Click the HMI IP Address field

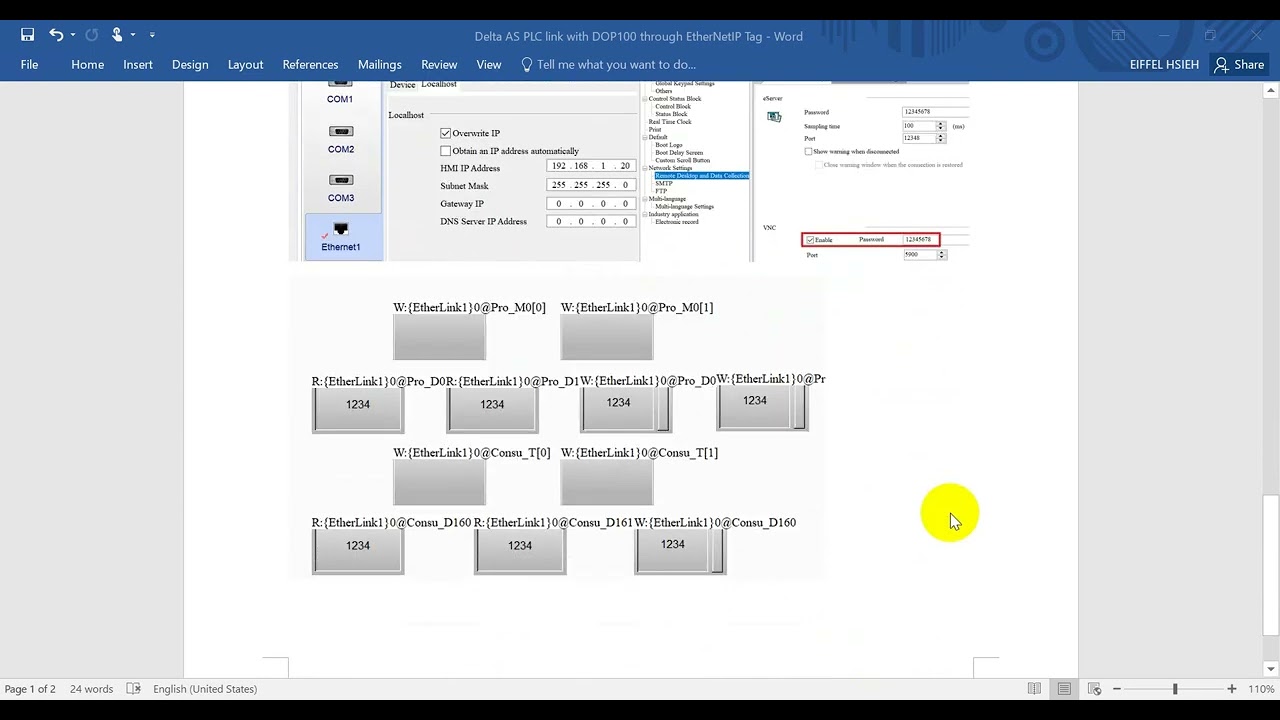pyautogui.click(x=591, y=166)
